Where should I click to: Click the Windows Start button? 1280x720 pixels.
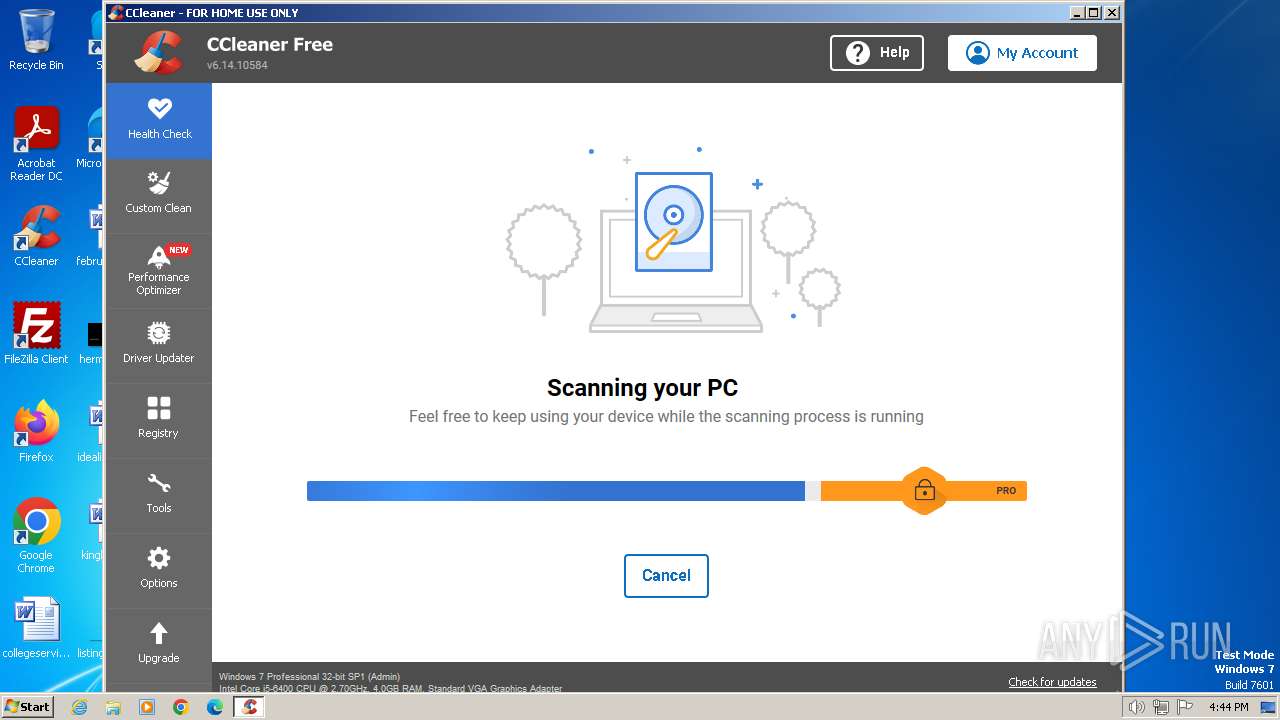(27, 706)
